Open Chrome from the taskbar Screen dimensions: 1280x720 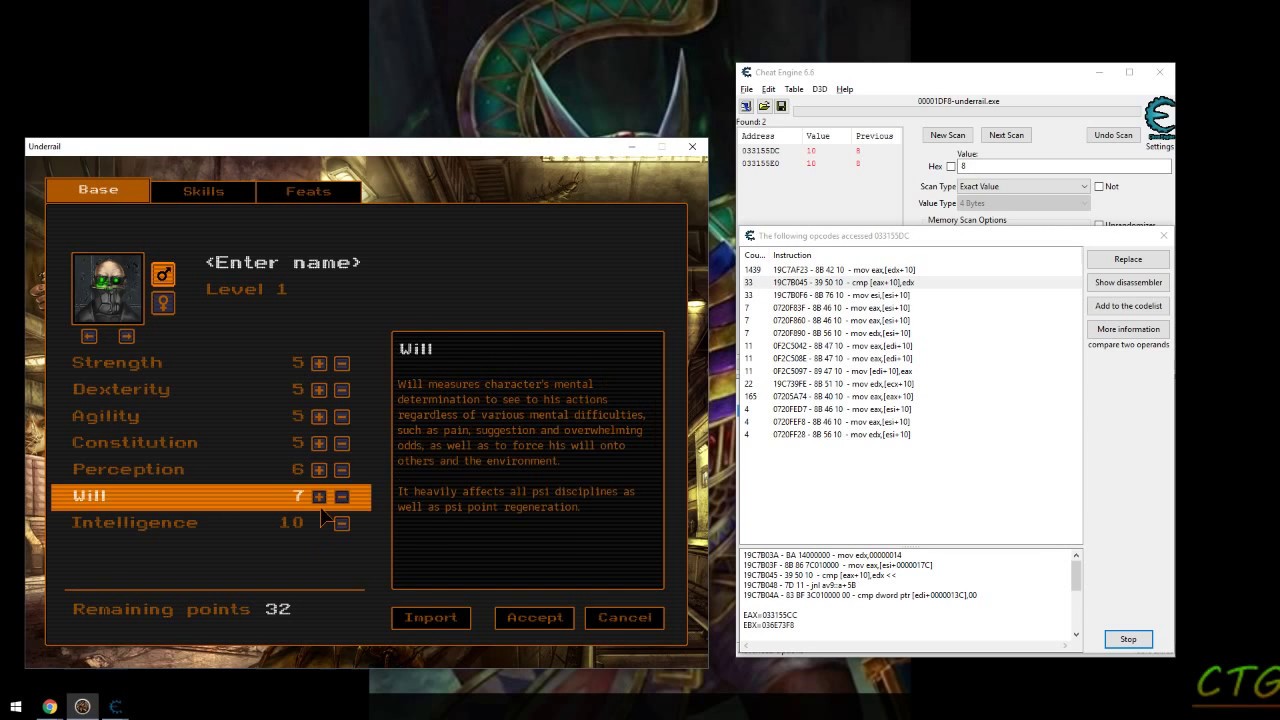(49, 707)
